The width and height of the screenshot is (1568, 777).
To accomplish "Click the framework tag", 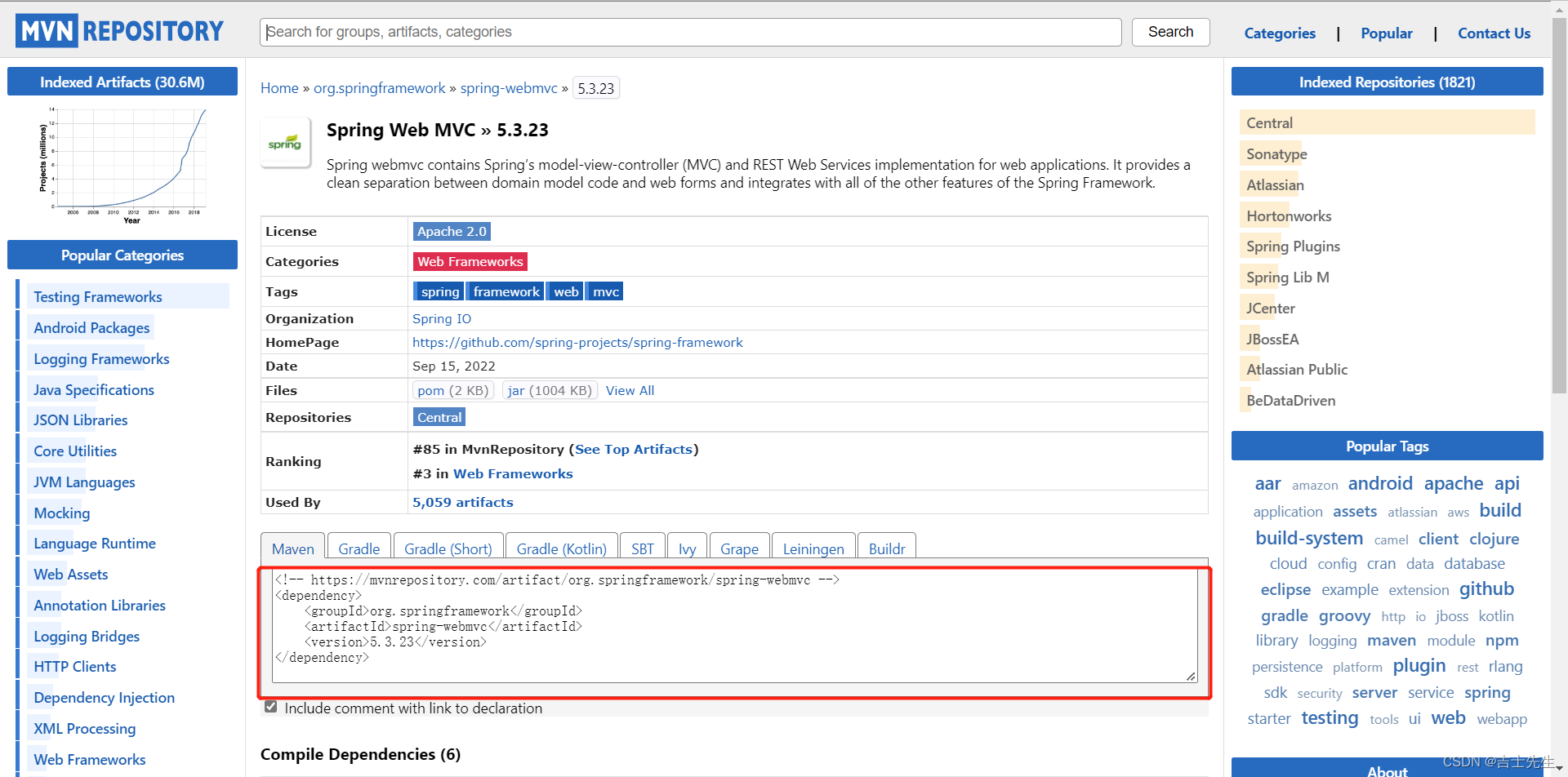I will [x=506, y=292].
